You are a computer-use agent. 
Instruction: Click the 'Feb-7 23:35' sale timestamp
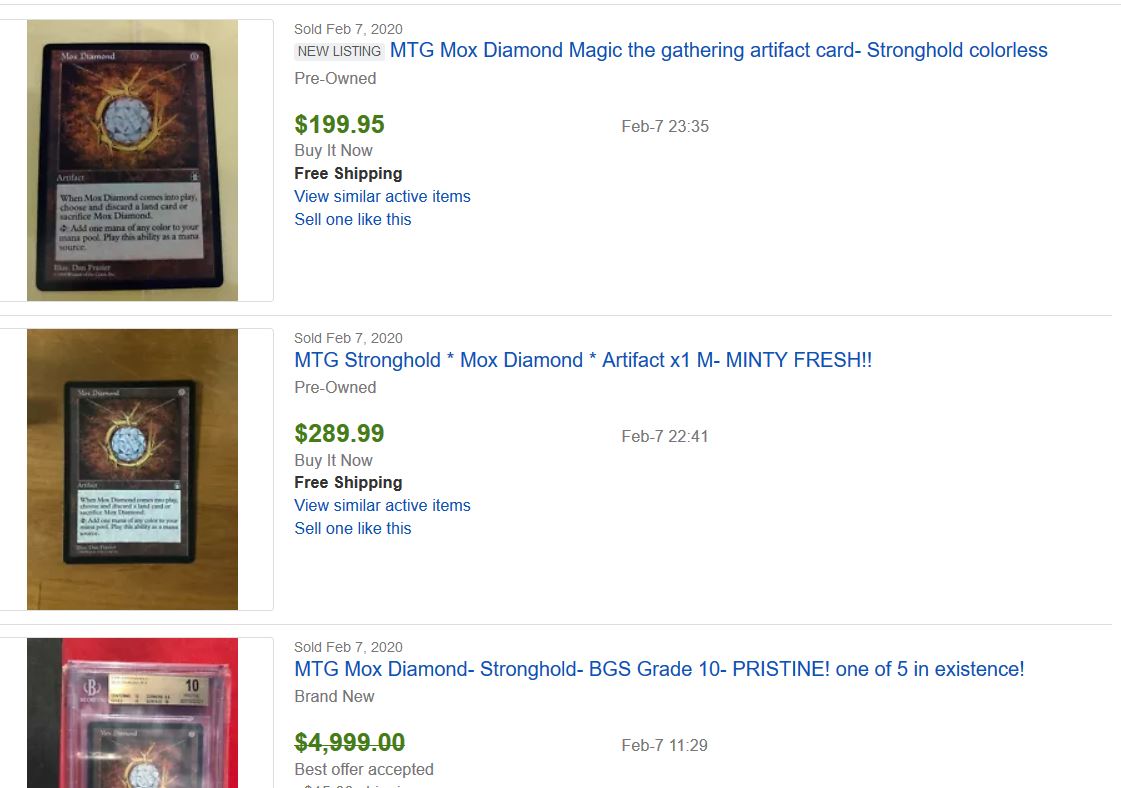(x=665, y=127)
